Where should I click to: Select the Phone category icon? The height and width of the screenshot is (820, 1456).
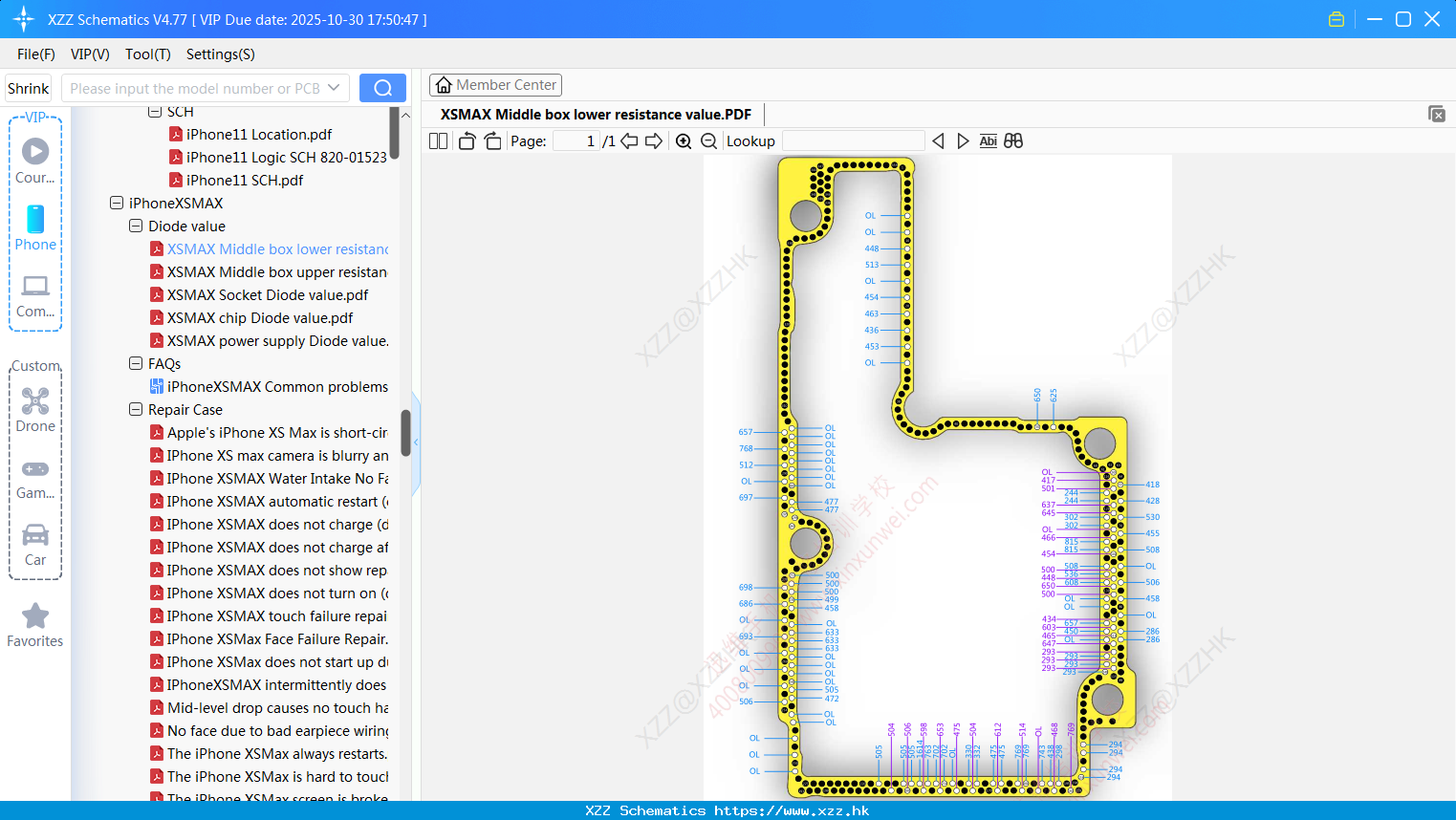pos(35,227)
